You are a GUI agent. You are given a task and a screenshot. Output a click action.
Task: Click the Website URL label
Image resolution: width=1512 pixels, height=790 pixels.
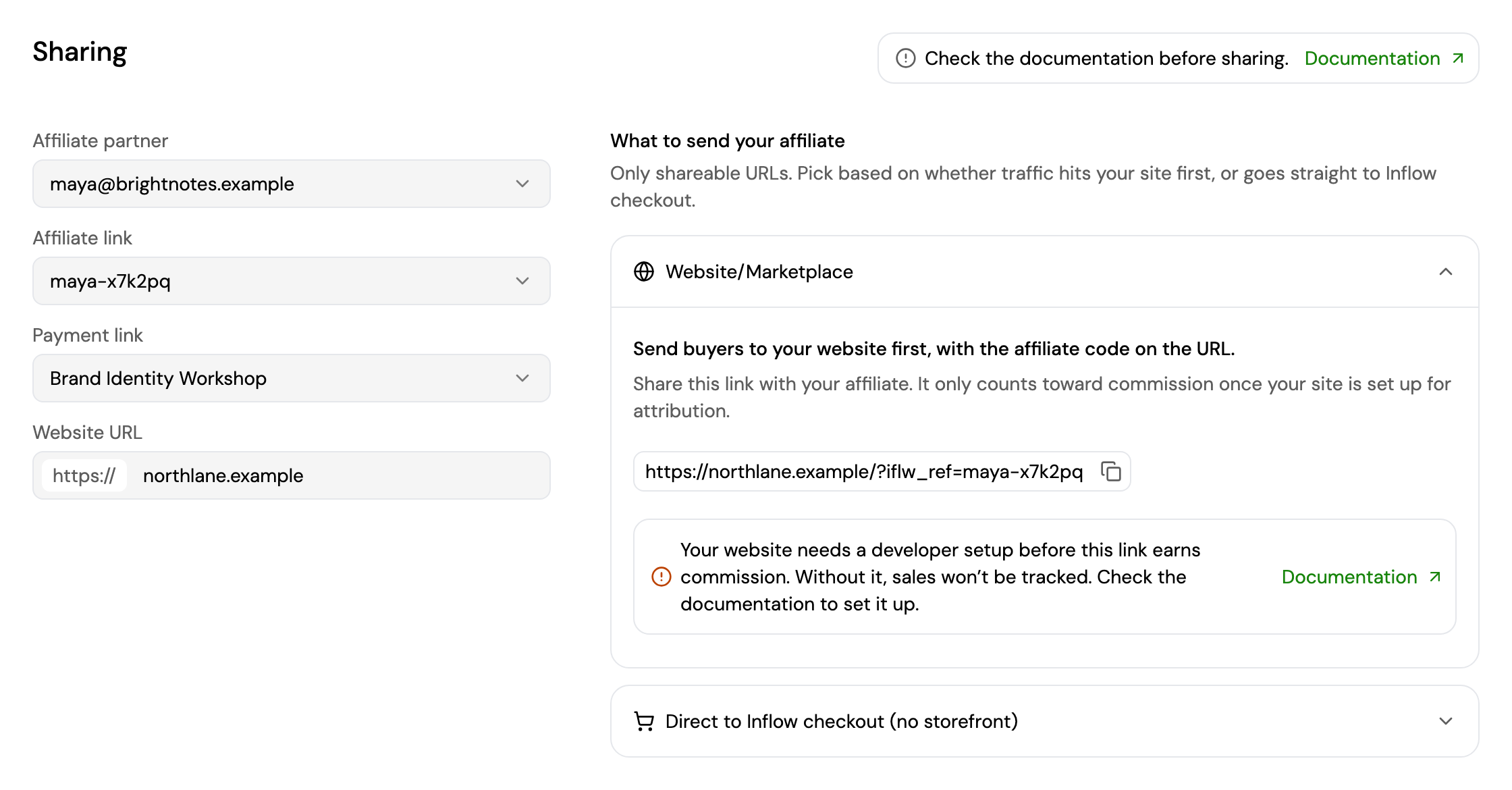tap(88, 432)
